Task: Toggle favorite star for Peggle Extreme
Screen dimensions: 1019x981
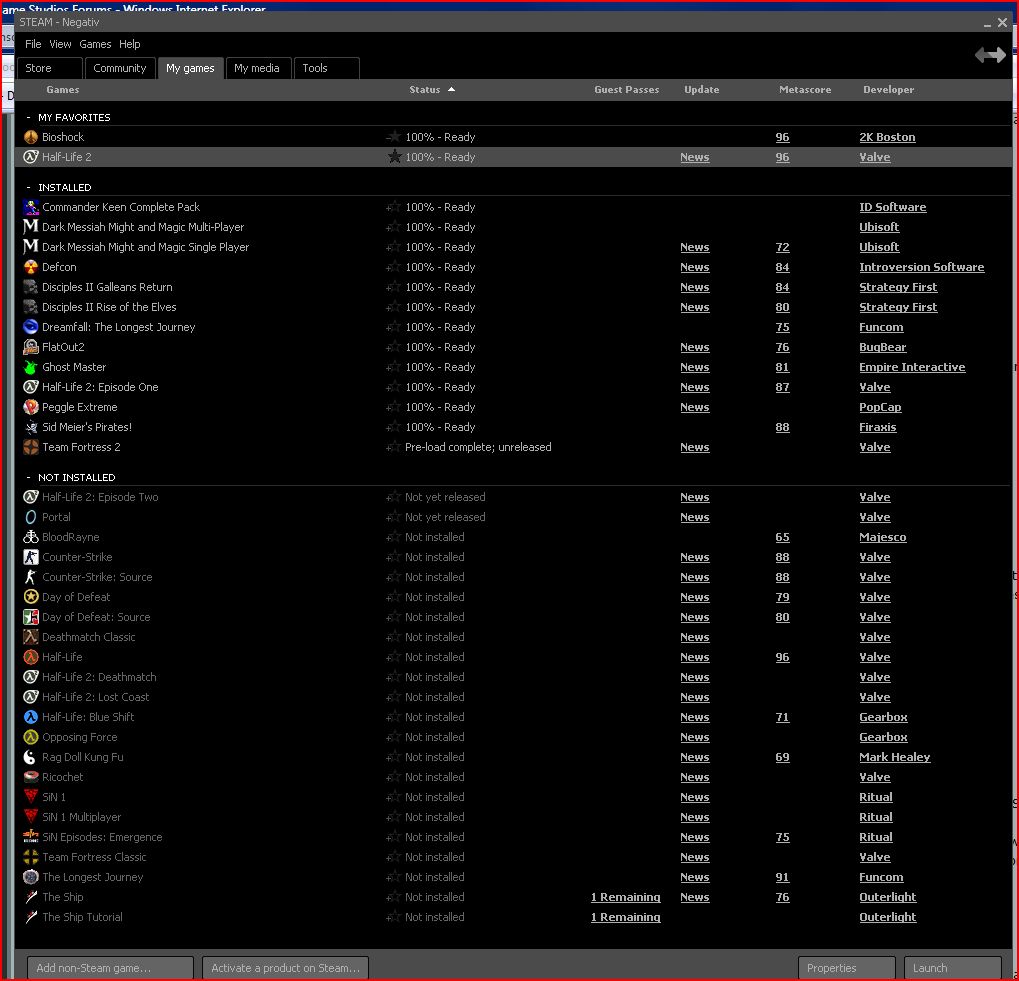Action: coord(394,407)
